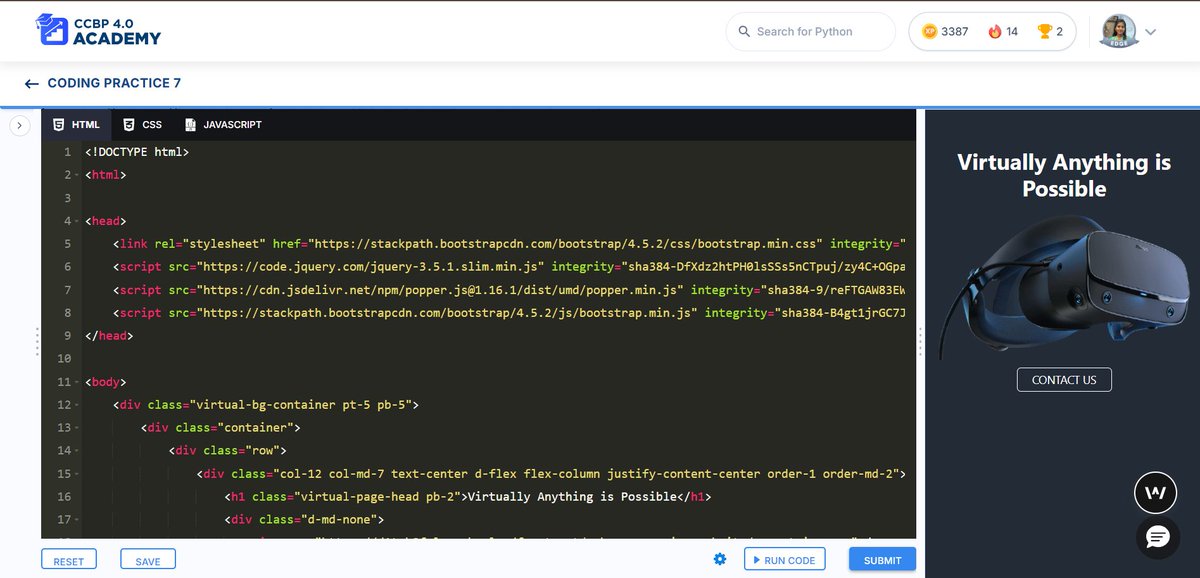Click the HTML5 shield icon in tab
The width and height of the screenshot is (1200, 578).
(x=59, y=125)
